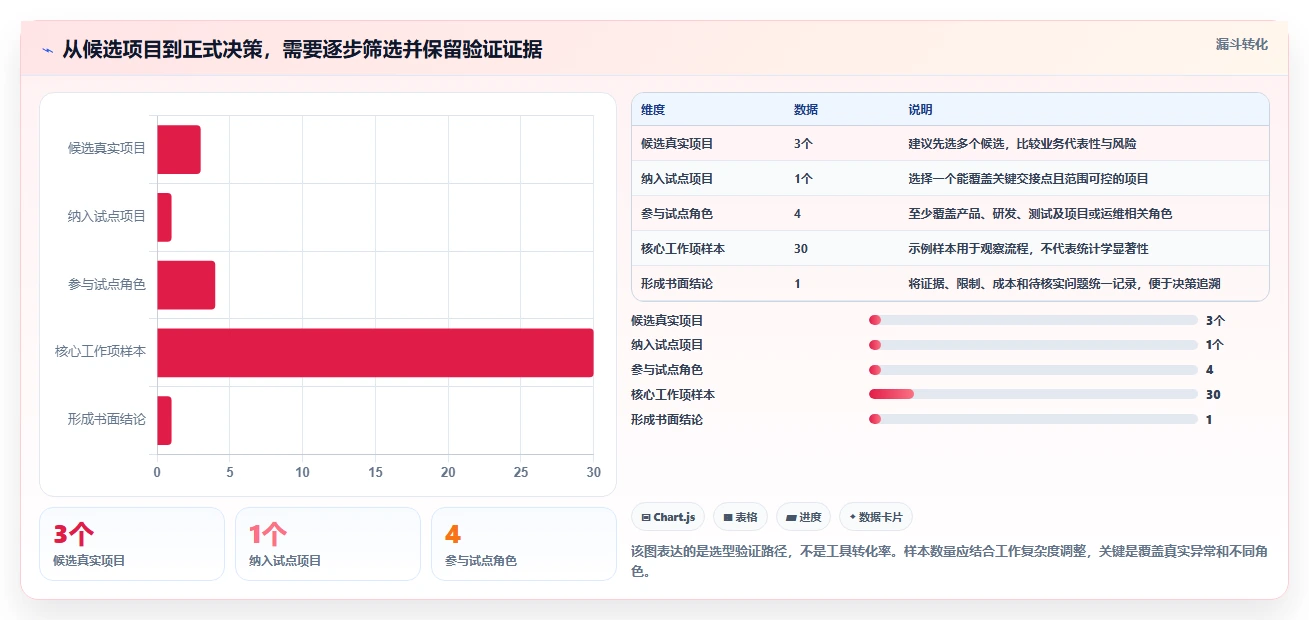Open the 3个 候选真实项目 data card
Viewport: 1309px width, 620px height.
(x=132, y=544)
